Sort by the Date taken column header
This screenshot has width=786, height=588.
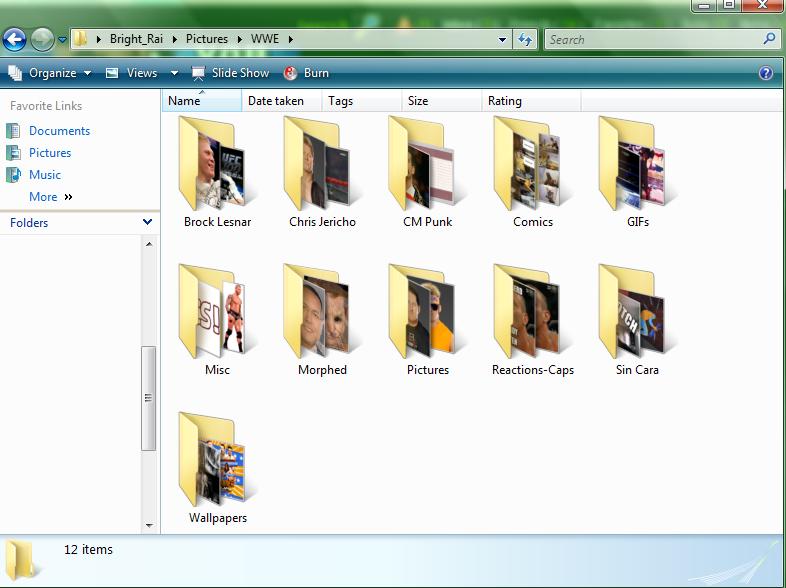click(x=274, y=101)
